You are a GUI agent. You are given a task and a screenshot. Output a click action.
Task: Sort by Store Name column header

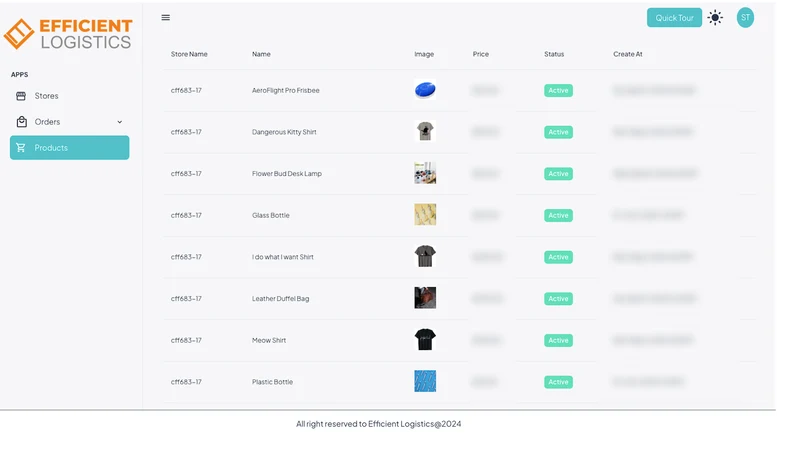click(189, 54)
